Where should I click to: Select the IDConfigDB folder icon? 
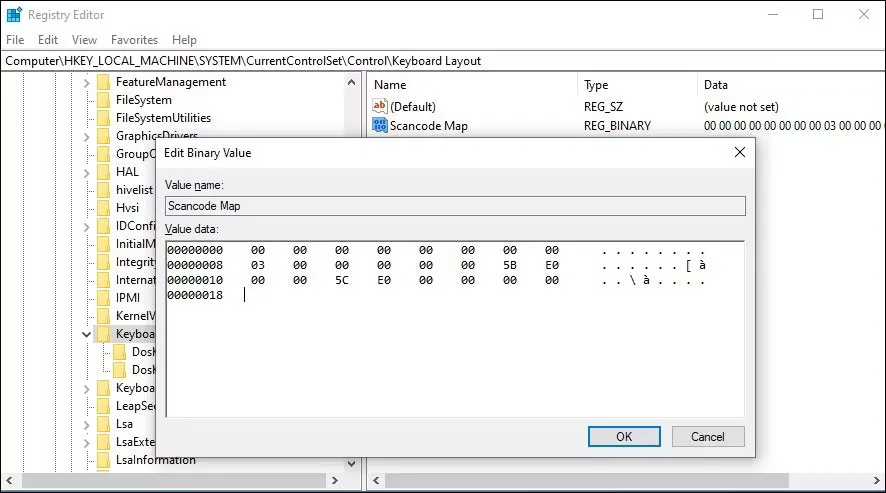tap(103, 226)
